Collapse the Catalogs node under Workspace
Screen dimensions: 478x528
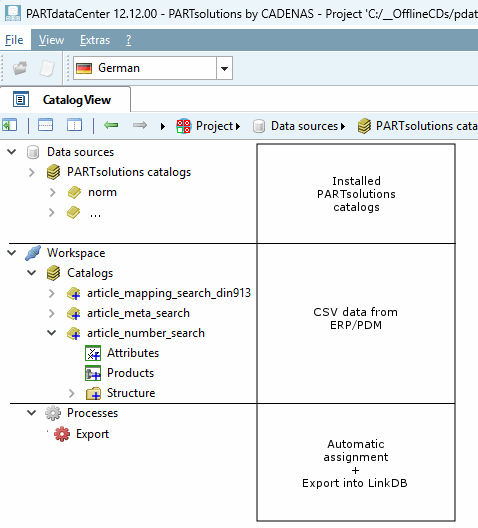click(x=32, y=272)
